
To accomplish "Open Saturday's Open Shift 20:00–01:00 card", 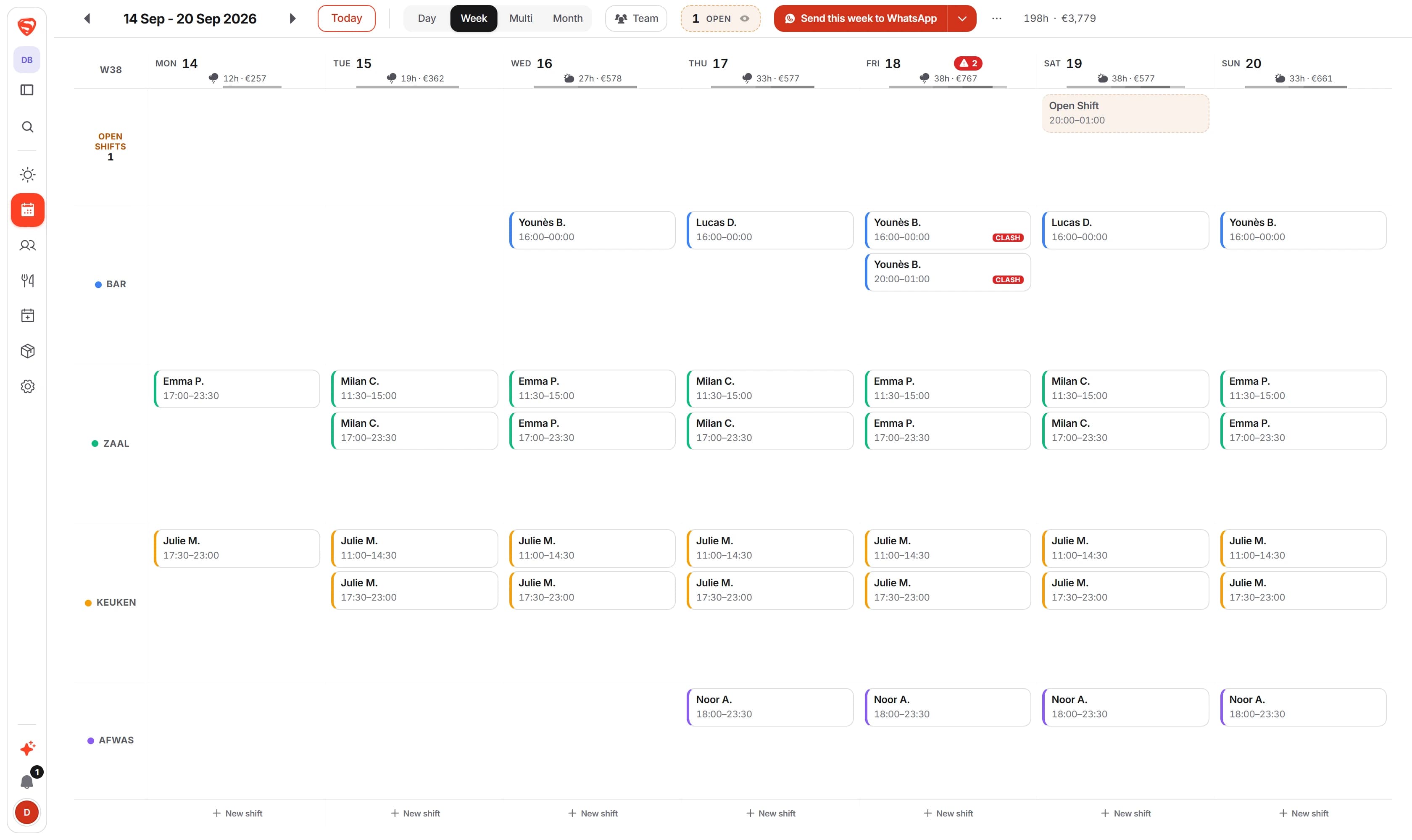I will coord(1125,113).
